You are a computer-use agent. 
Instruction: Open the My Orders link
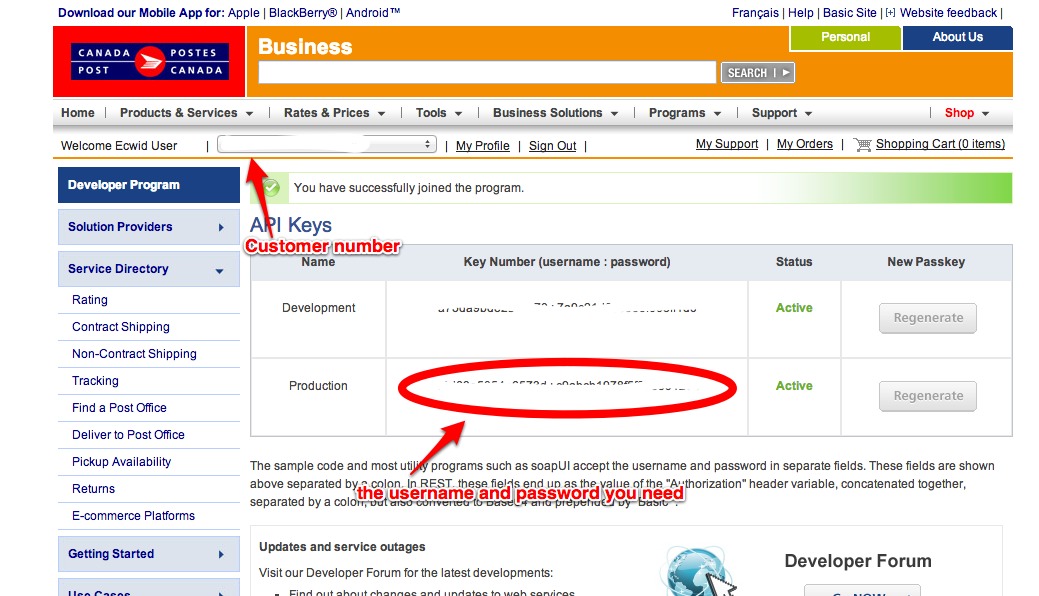804,144
